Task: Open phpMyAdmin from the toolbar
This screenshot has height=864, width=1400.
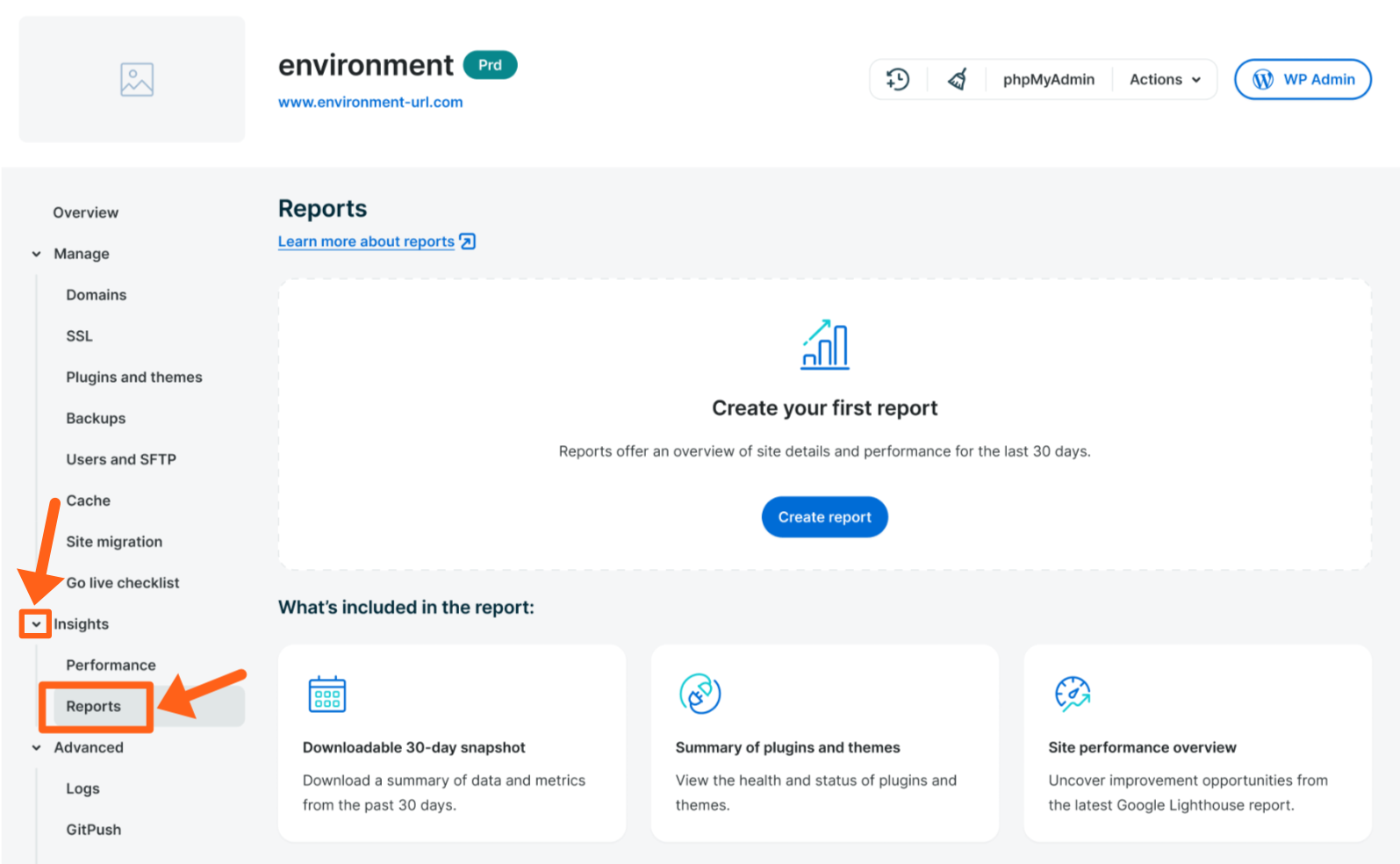Action: coord(1048,79)
